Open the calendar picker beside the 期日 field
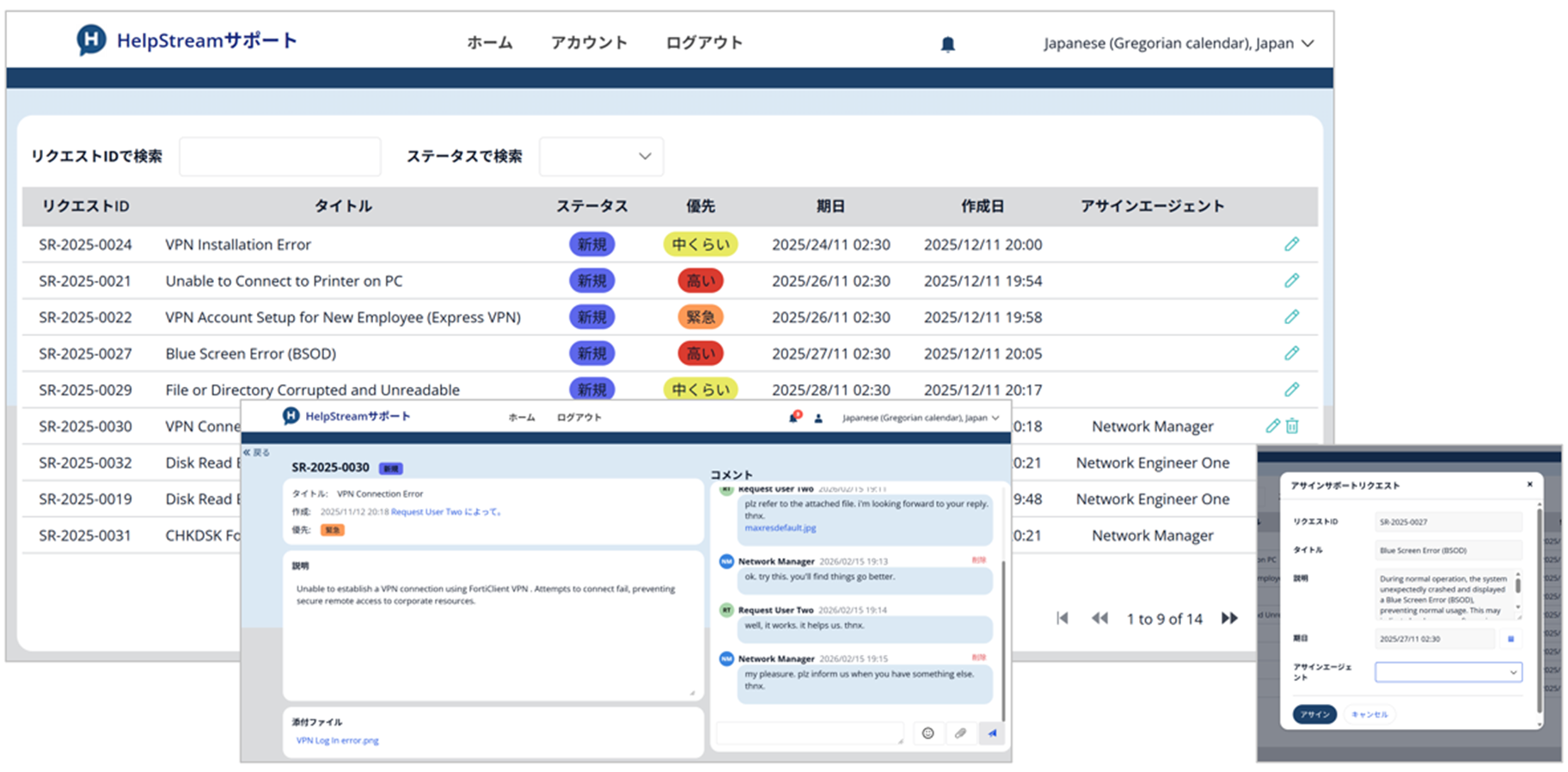The height and width of the screenshot is (772, 1568). 1510,639
